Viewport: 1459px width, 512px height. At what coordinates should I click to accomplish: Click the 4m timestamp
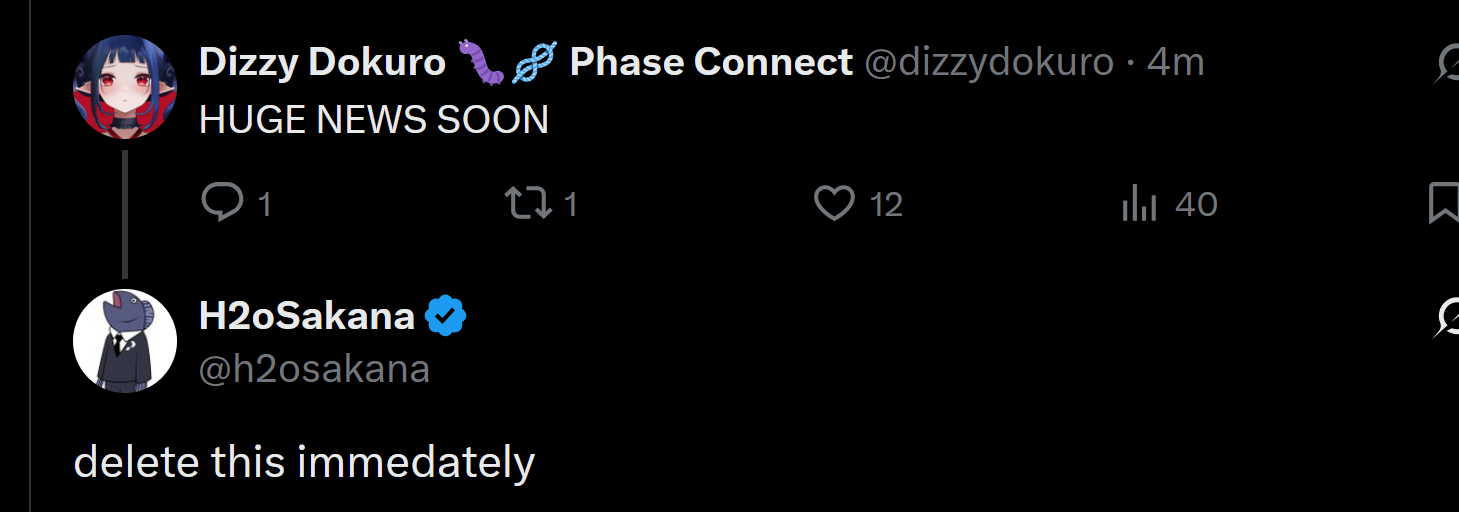tap(1176, 63)
